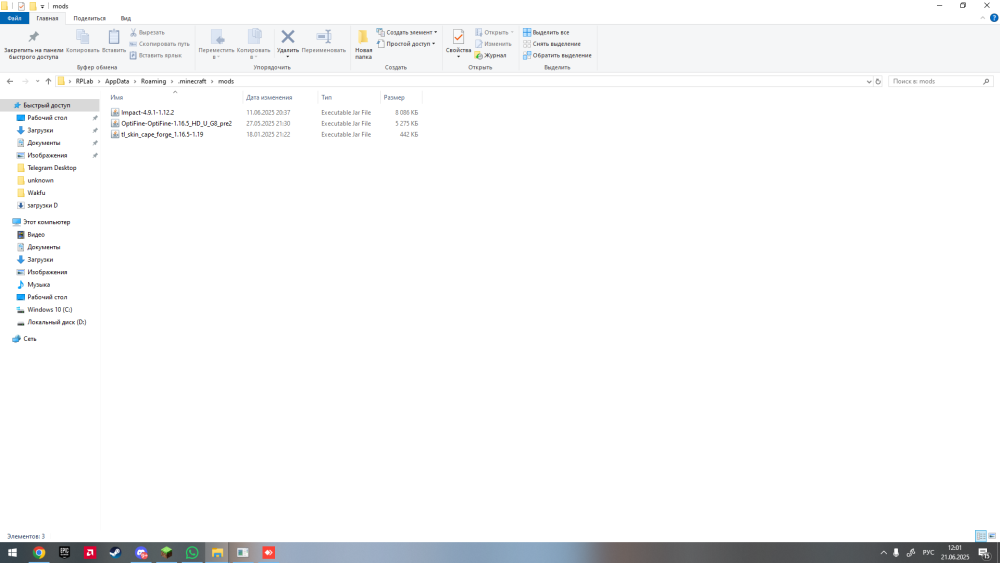
Task: Sort by the Name (Имя) column header
Action: coord(117,98)
